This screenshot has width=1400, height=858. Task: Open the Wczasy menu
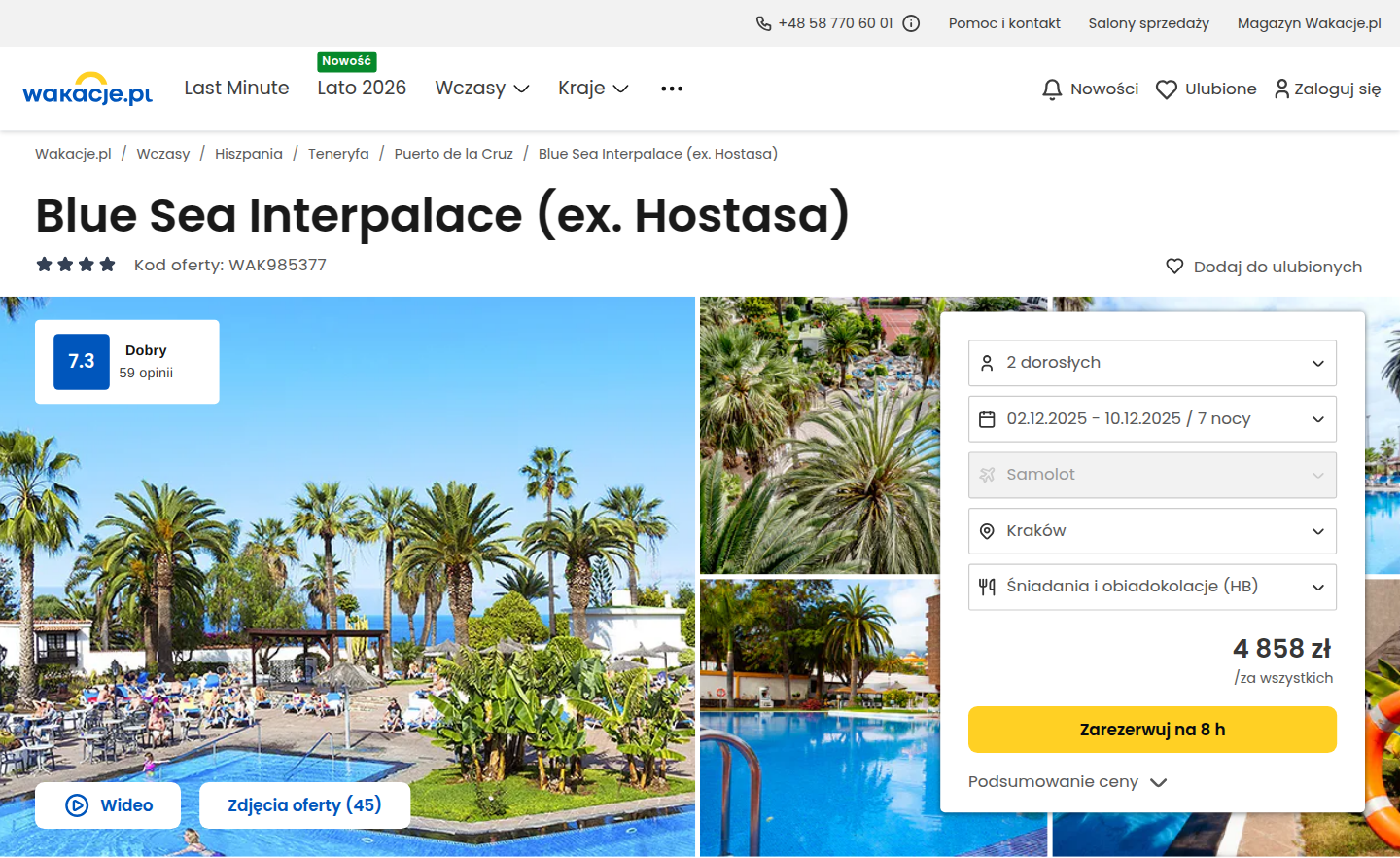[x=482, y=89]
